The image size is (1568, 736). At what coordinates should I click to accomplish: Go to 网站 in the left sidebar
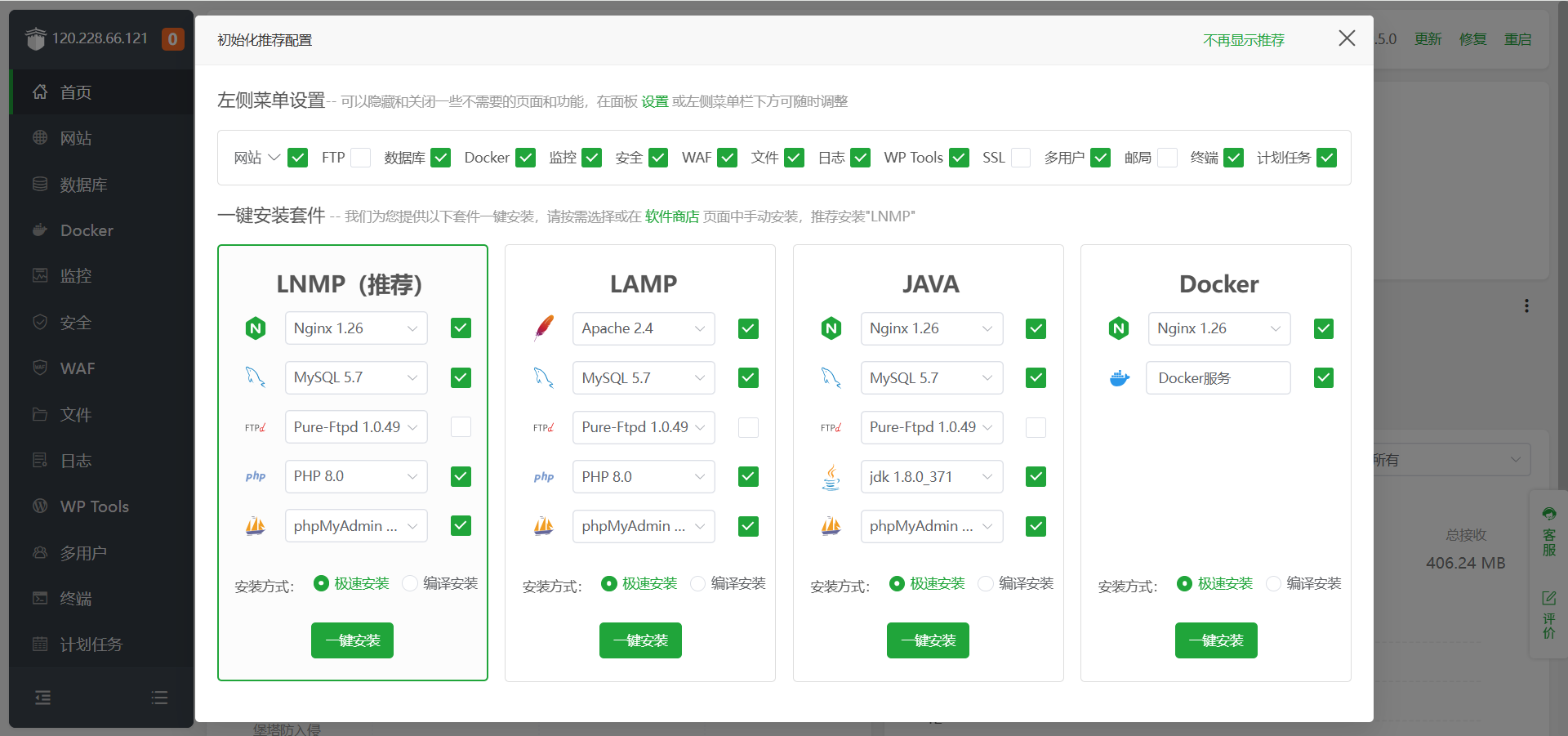(x=102, y=138)
